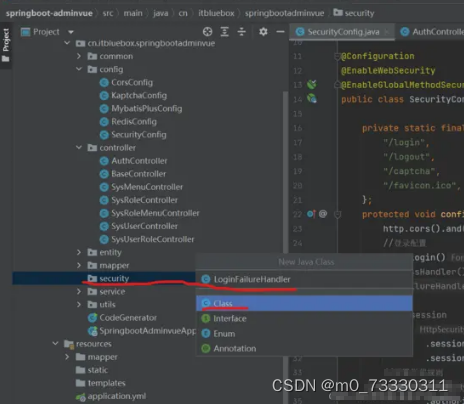Switch to the SecurityConfig.java editor tab

[343, 32]
